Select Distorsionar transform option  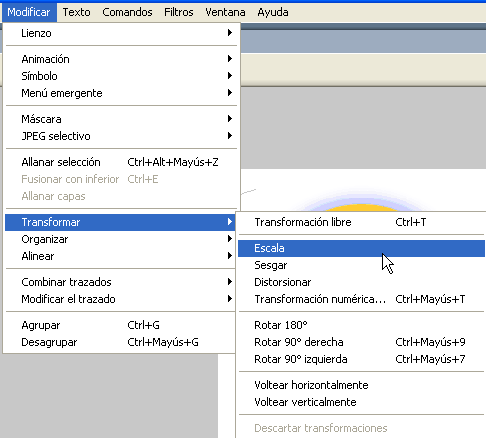pos(361,282)
